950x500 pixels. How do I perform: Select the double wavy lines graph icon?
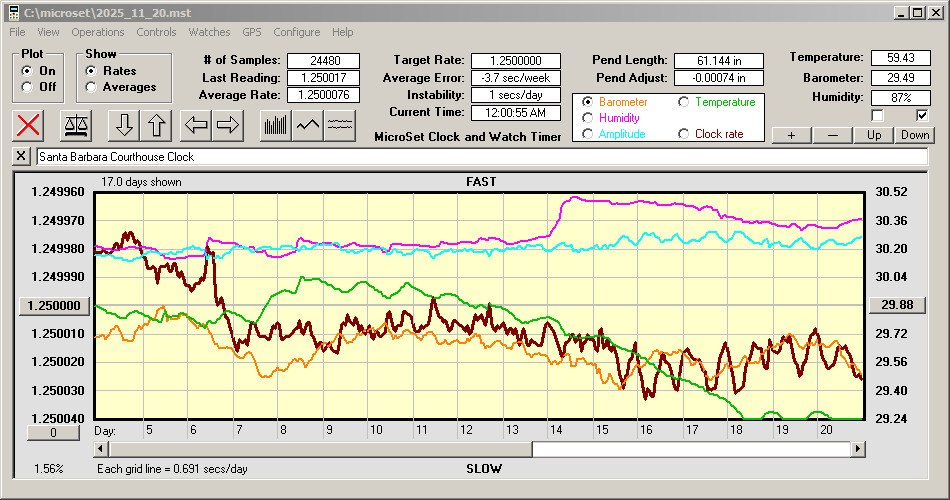[x=341, y=125]
